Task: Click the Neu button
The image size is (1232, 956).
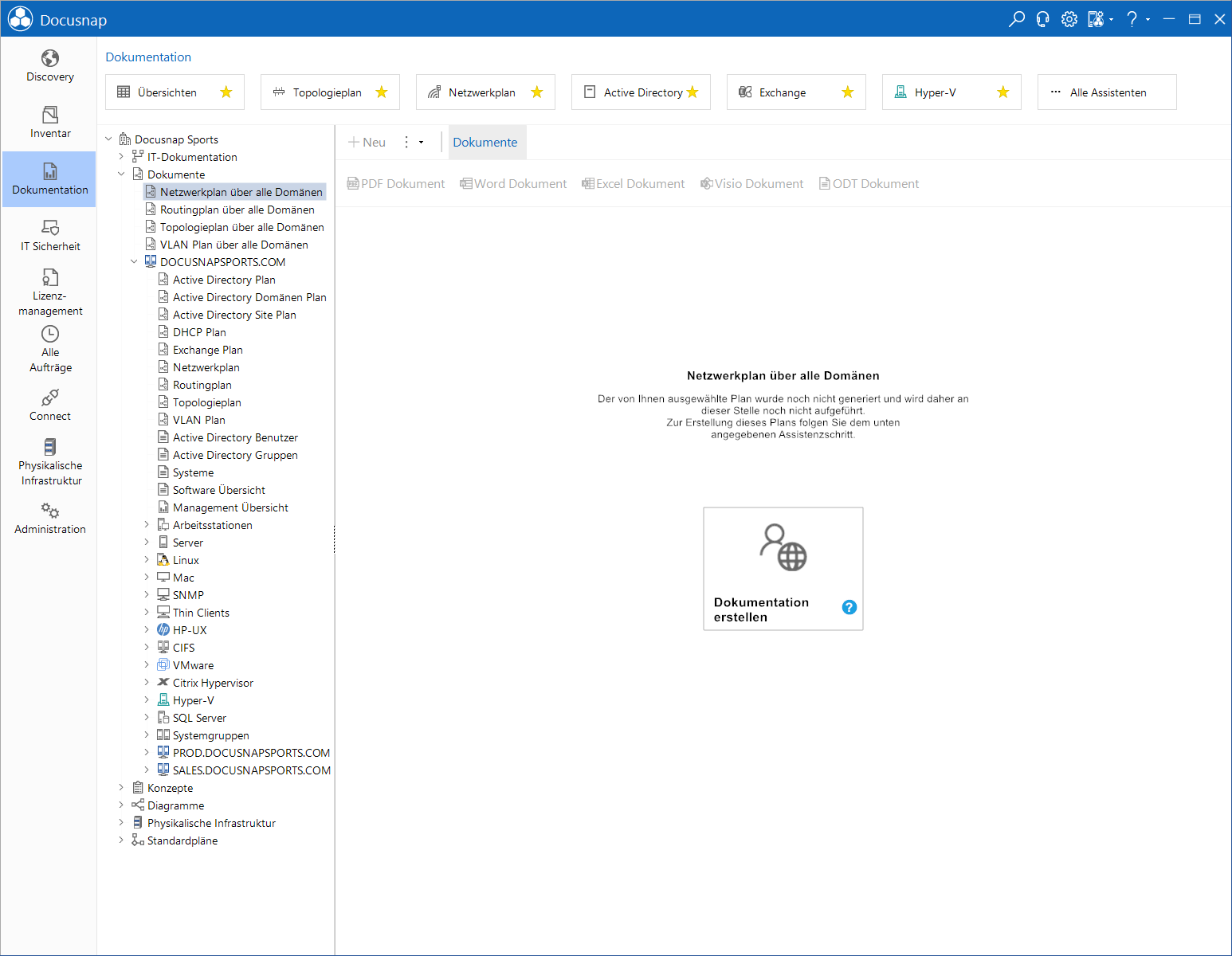Action: pos(367,142)
